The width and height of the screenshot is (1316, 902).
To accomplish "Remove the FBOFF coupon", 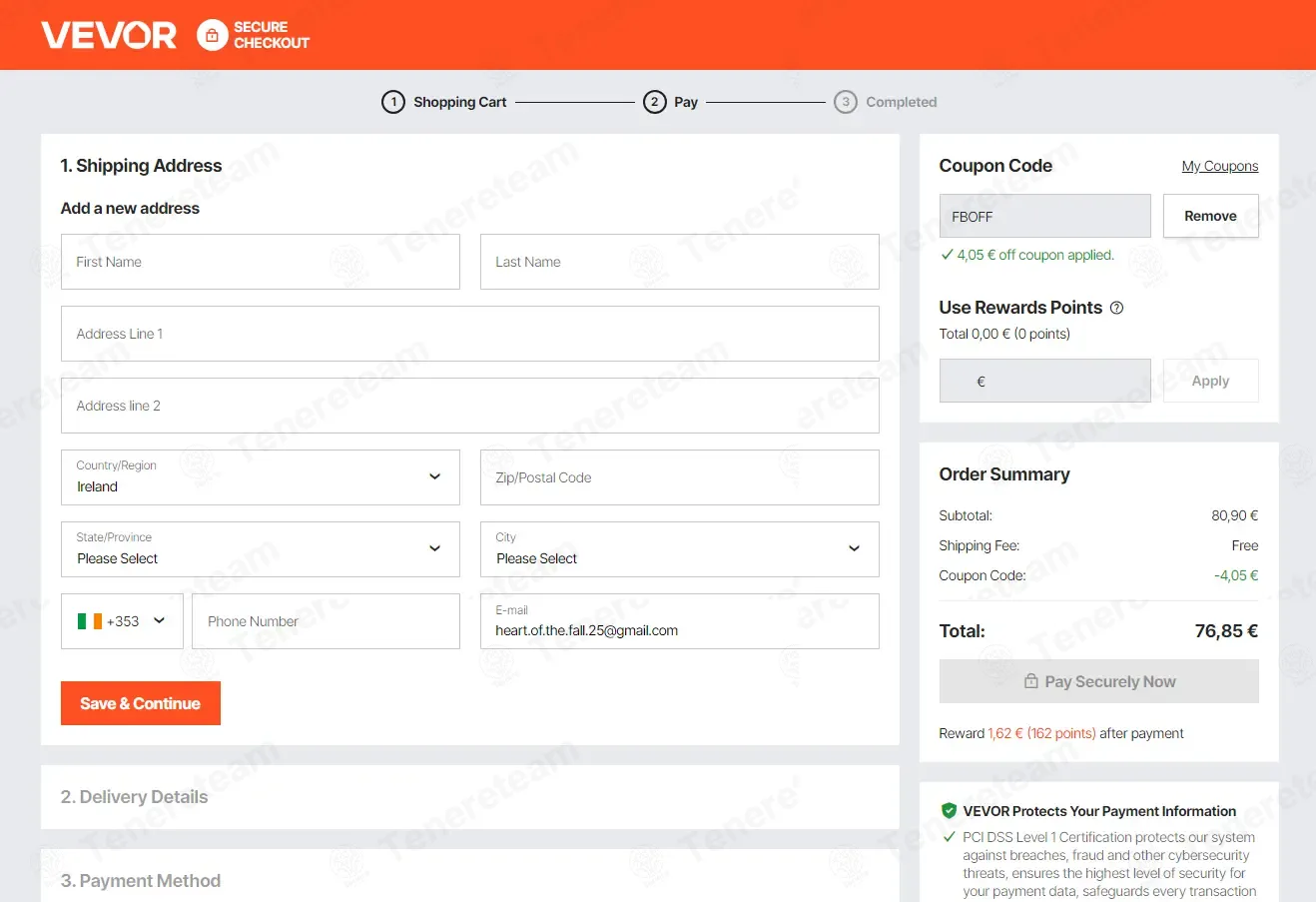I will 1210,216.
